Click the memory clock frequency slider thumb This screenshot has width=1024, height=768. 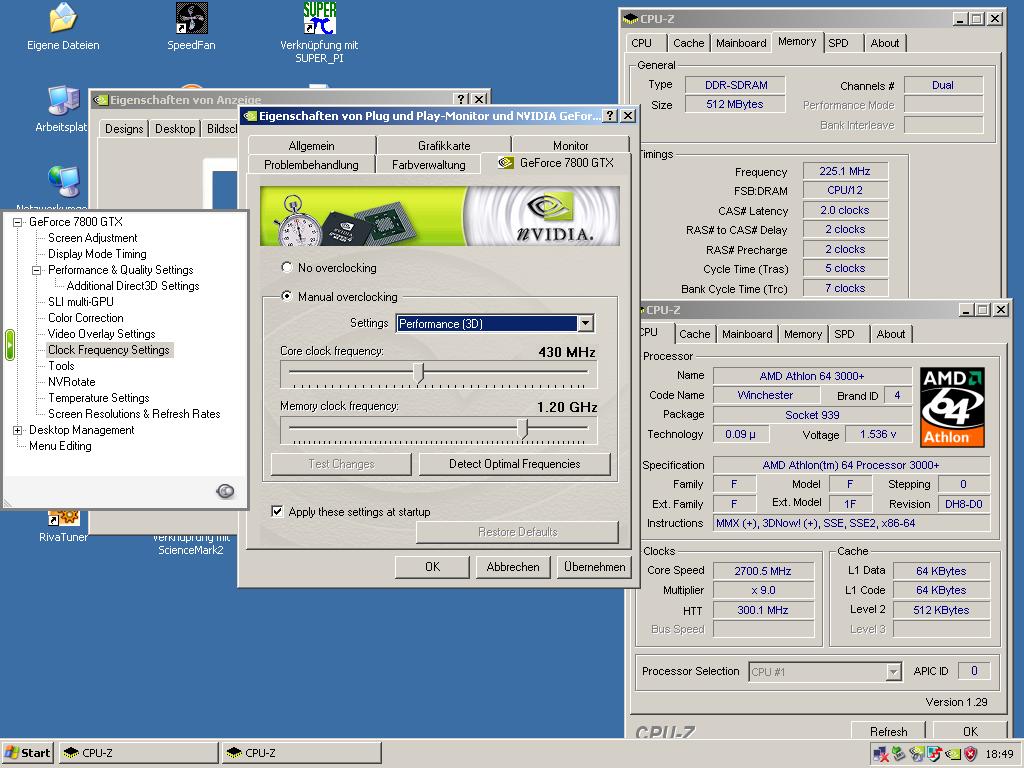pyautogui.click(x=522, y=428)
